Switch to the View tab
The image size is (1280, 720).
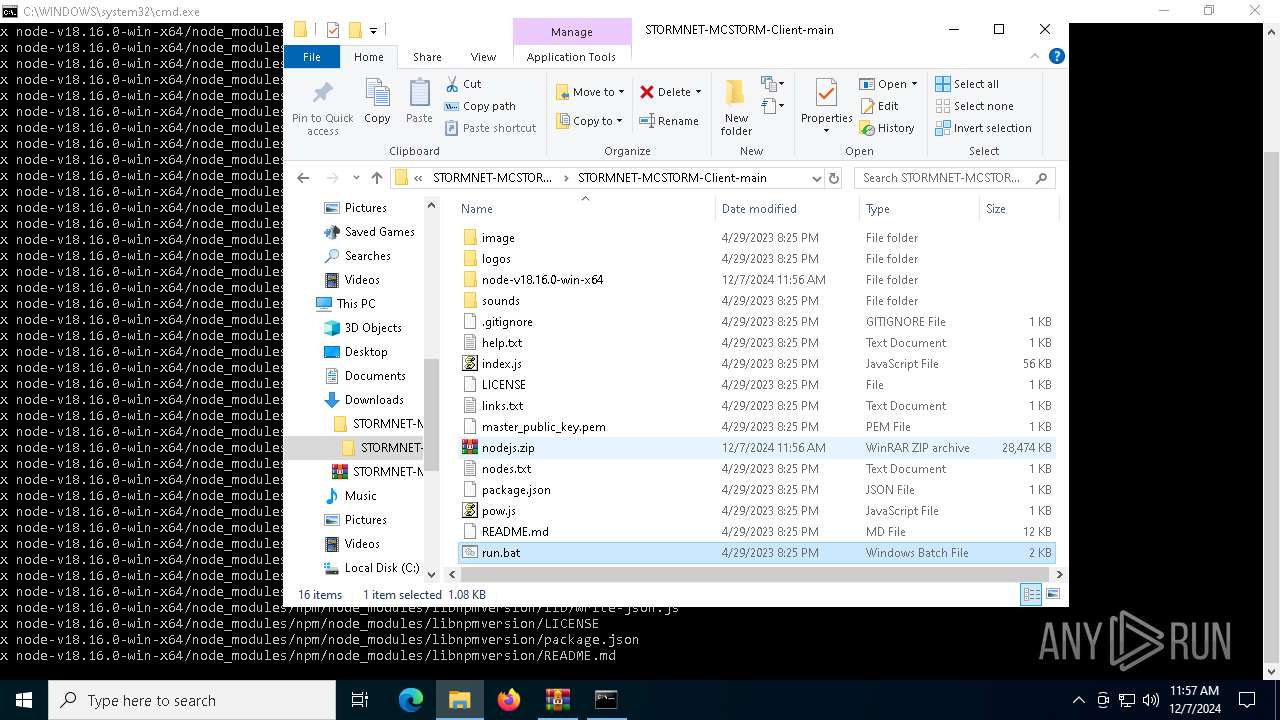click(483, 57)
